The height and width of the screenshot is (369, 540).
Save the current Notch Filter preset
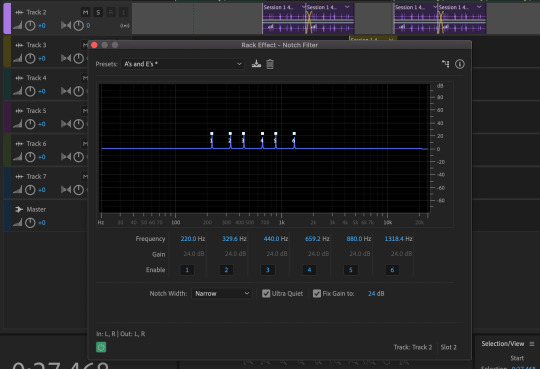click(x=256, y=64)
